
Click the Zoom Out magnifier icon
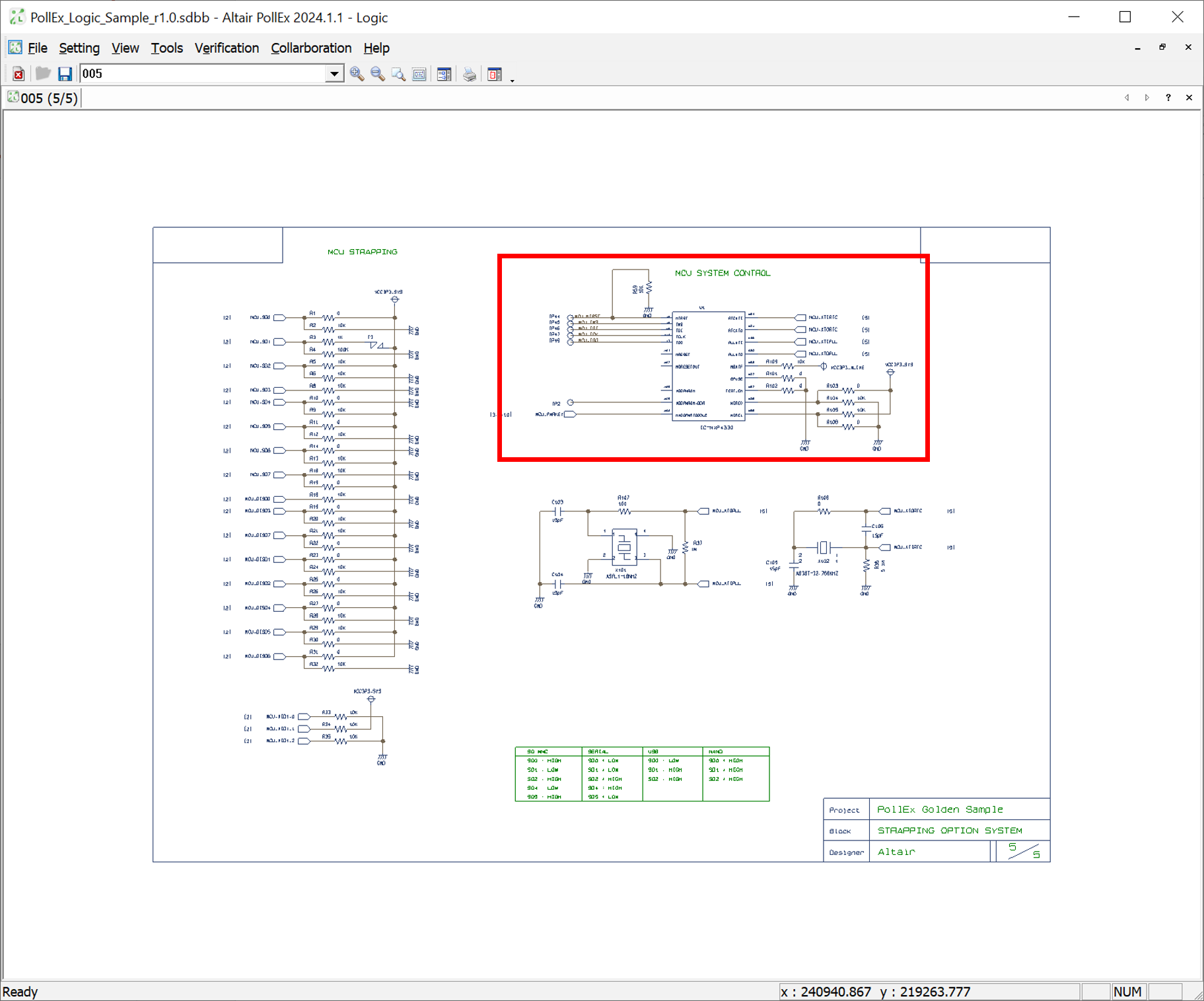pos(378,74)
